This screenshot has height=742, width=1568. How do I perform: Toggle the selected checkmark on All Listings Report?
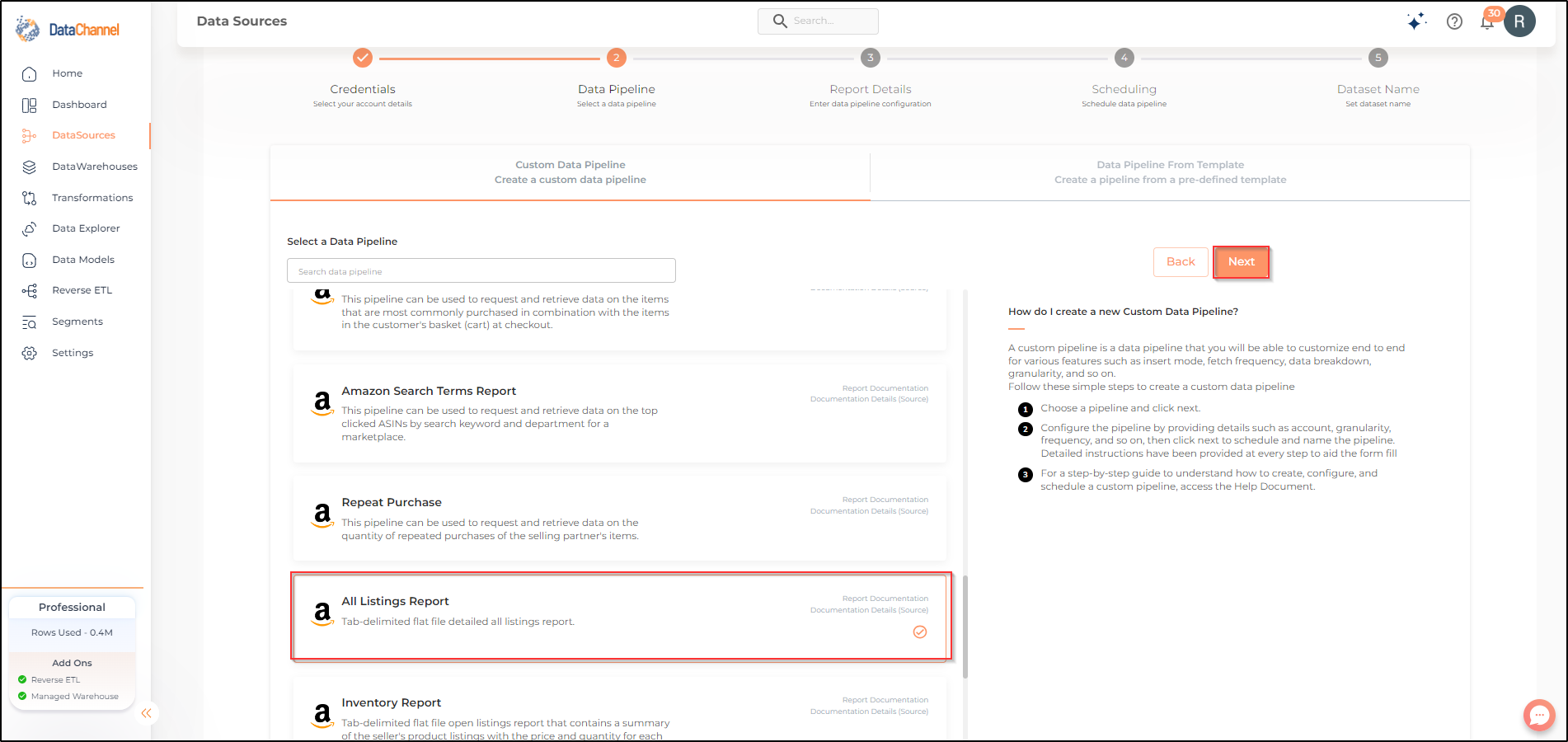pos(920,632)
